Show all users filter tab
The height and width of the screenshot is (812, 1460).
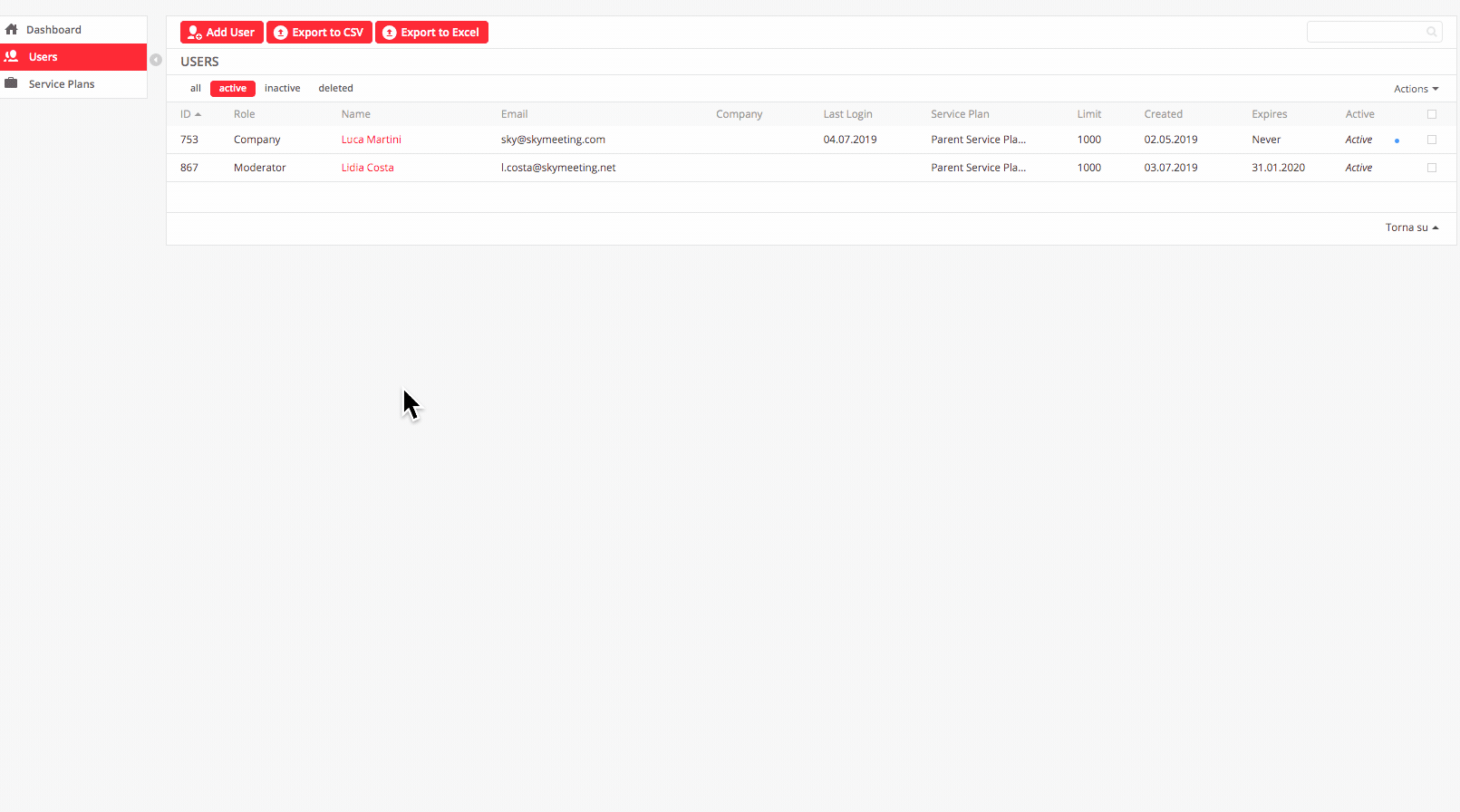click(195, 88)
